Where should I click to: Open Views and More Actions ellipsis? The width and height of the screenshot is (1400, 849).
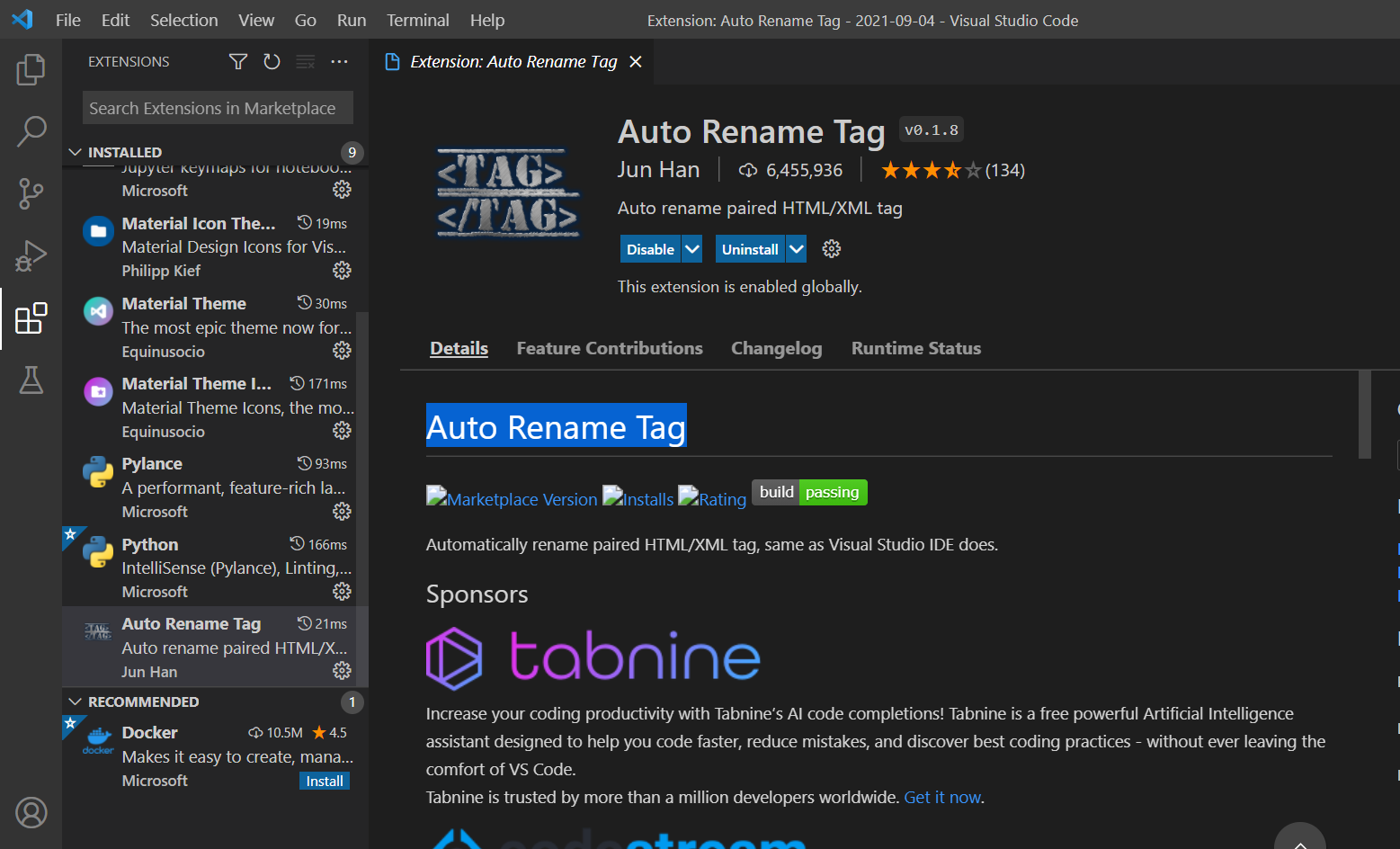(339, 61)
